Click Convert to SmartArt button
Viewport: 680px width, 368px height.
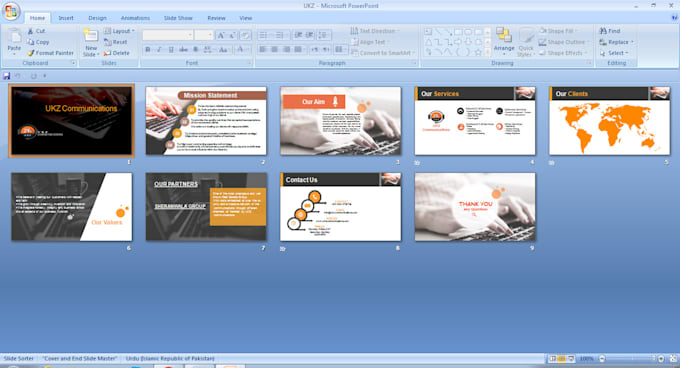383,53
